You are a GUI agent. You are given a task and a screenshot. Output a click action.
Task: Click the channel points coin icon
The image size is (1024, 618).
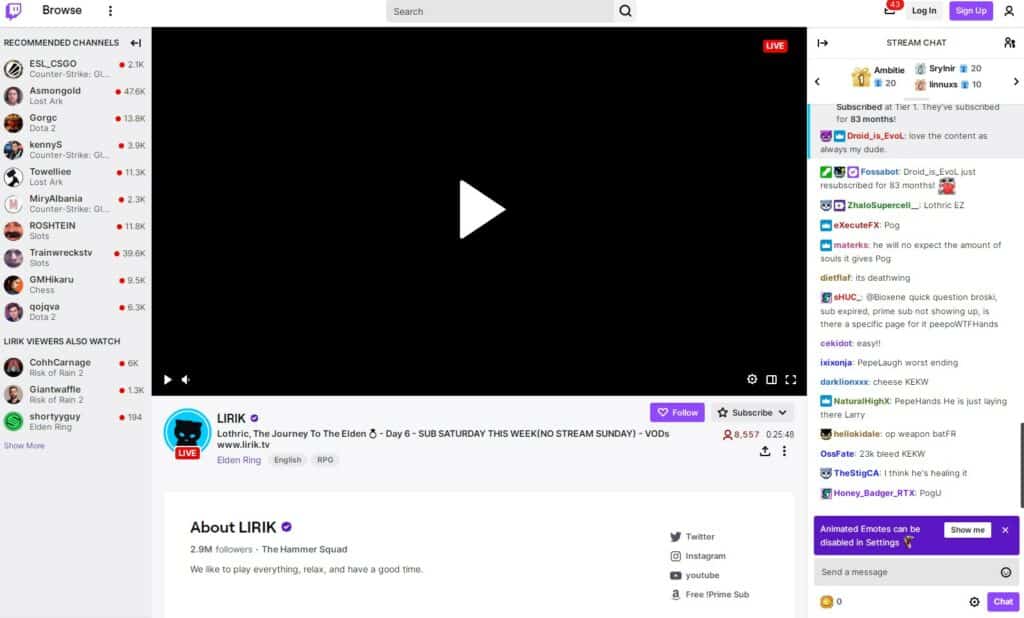point(826,602)
